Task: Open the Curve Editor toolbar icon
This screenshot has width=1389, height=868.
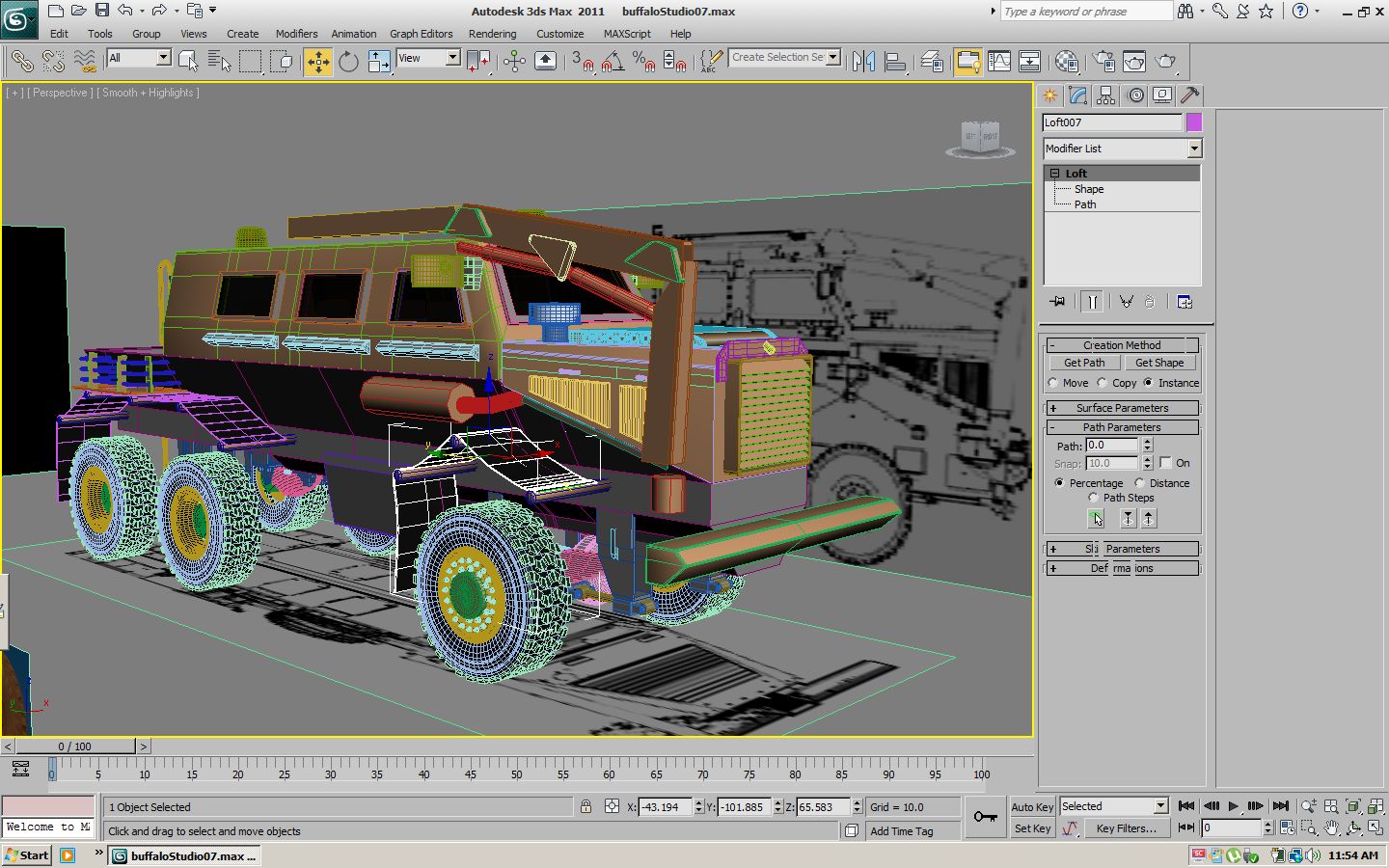Action: click(x=999, y=62)
